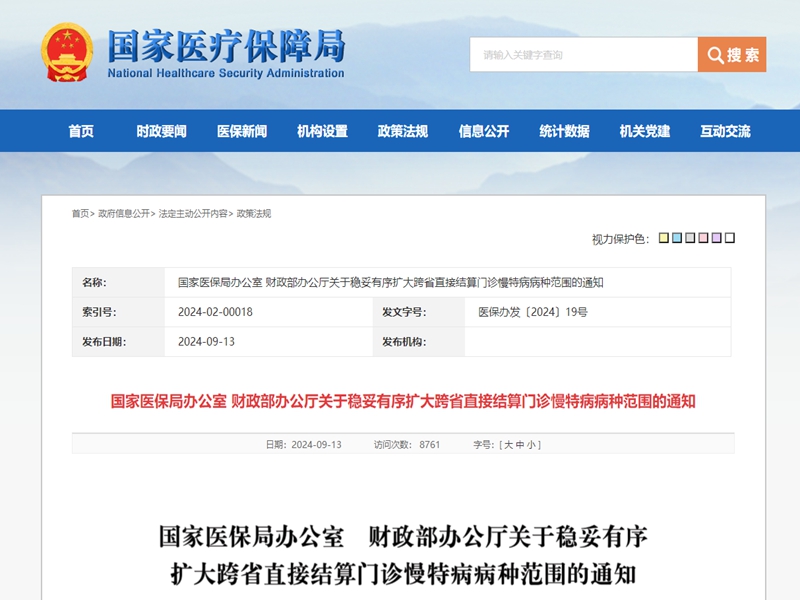This screenshot has height=600, width=800.
Task: Click the notice title link in red text
Action: (404, 398)
